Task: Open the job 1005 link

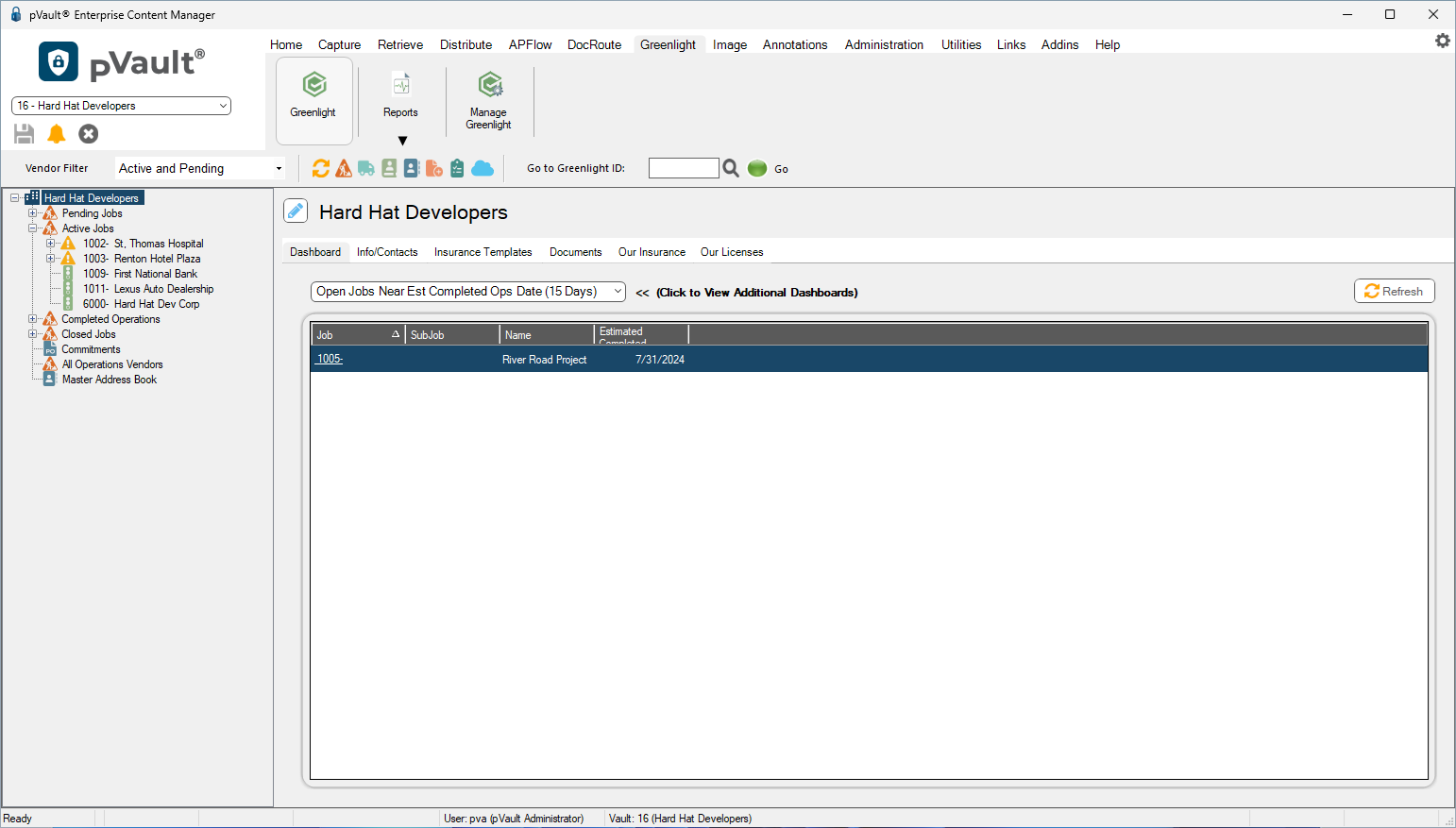Action: (x=330, y=360)
